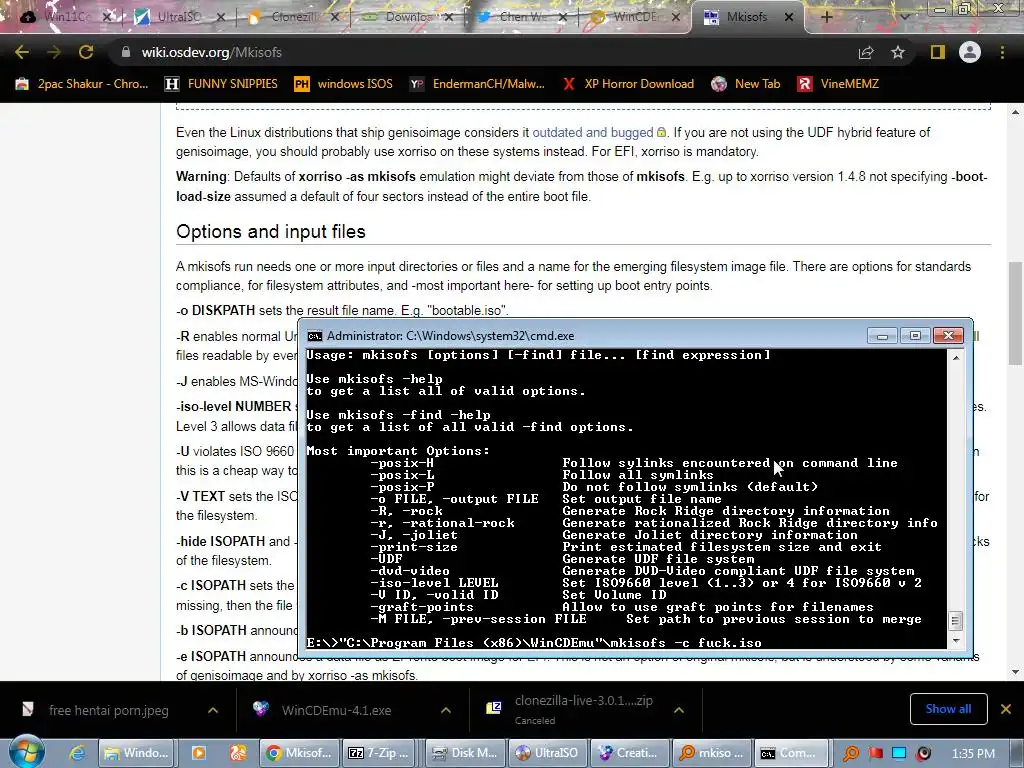This screenshot has width=1024, height=768.
Task: Open Windows Media Player taskbar icon
Action: [x=199, y=753]
